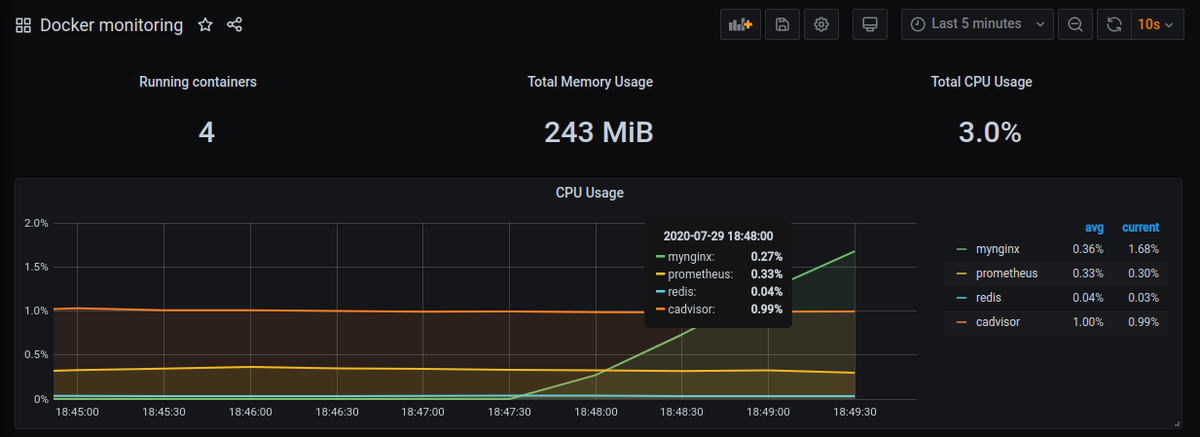Open the Last 5 minutes time picker

(x=978, y=24)
